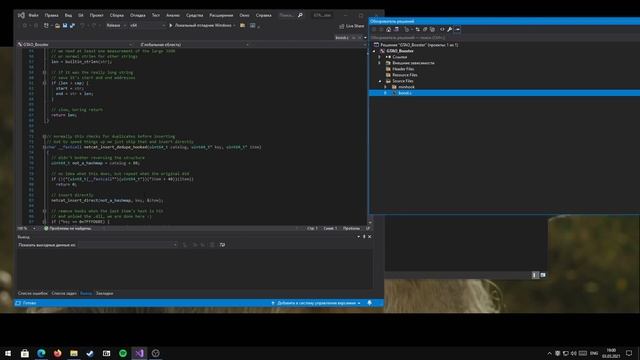Click the Live Share button
Viewport: 640px width, 360px height.
(352, 26)
